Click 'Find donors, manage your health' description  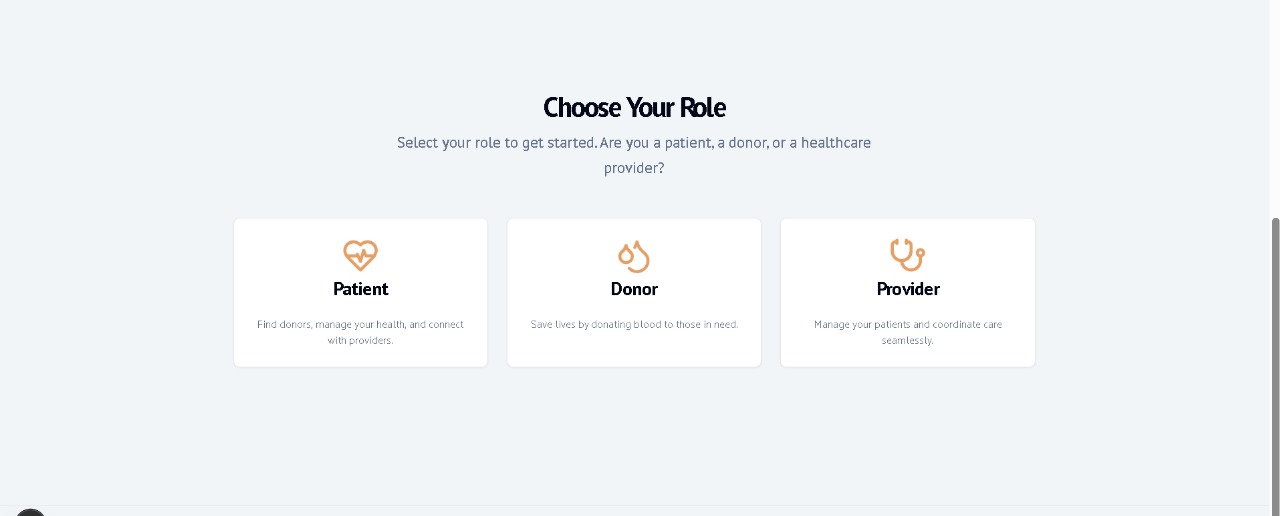(360, 324)
